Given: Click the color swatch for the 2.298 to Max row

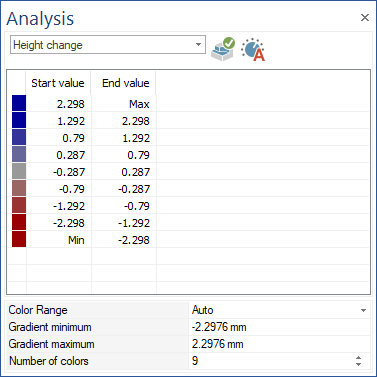Looking at the screenshot, I should (x=19, y=103).
